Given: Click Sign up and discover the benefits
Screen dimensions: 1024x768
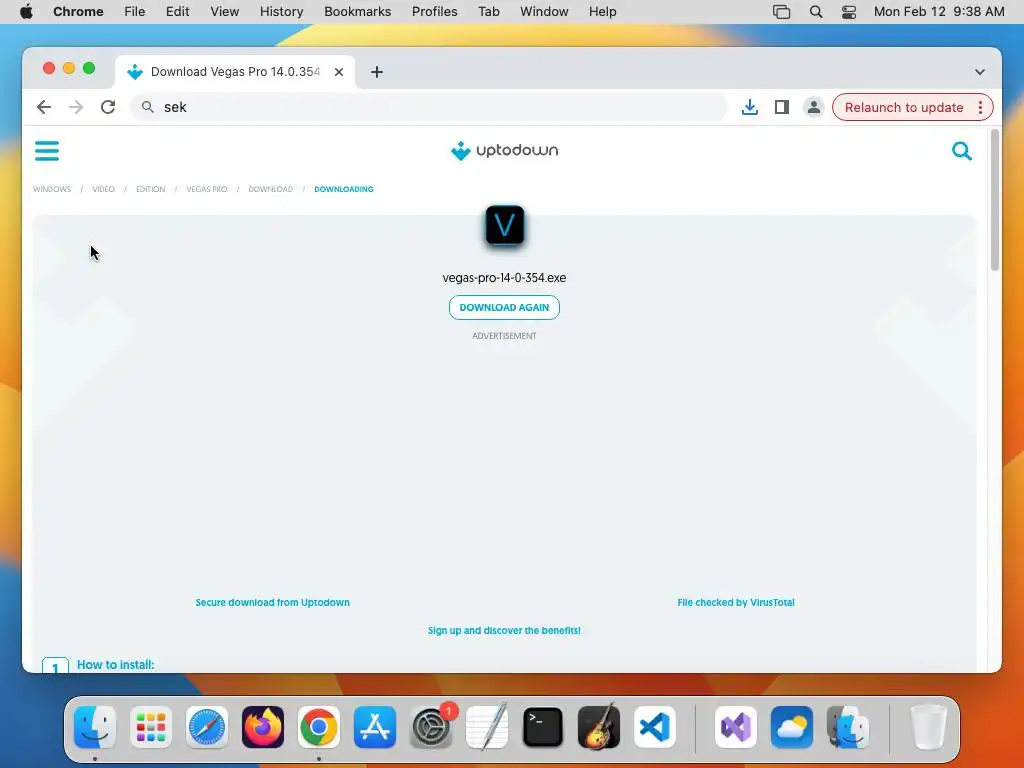Looking at the screenshot, I should point(504,630).
